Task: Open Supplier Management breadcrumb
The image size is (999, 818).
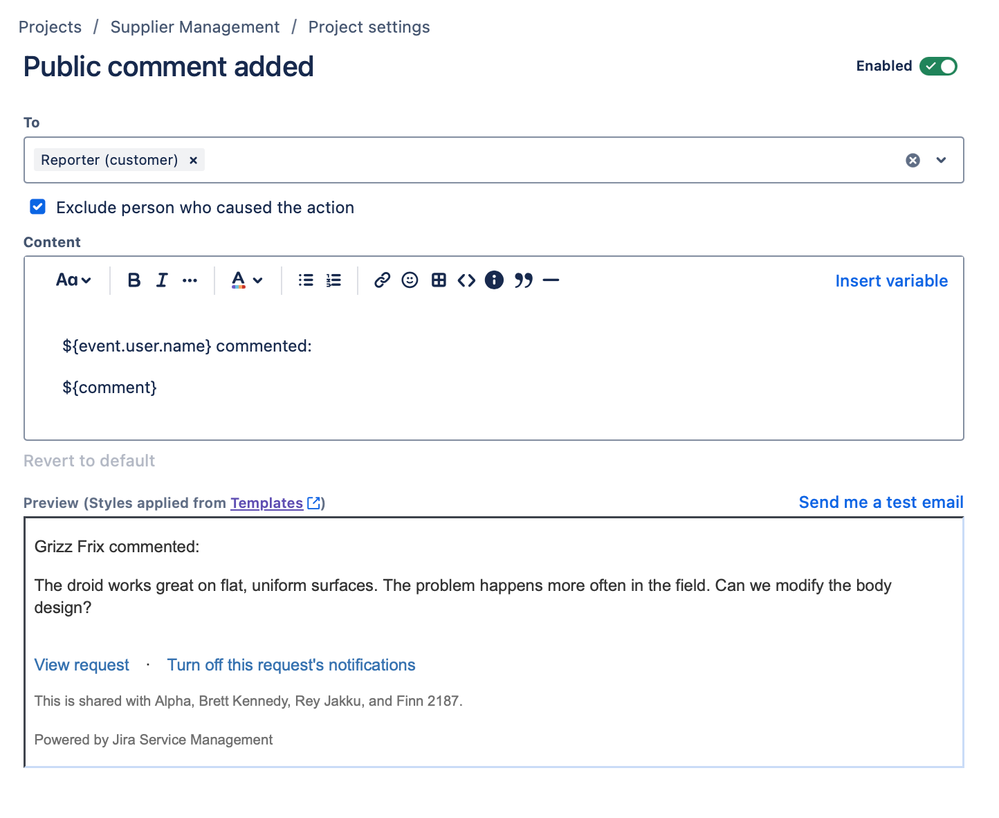Action: click(x=195, y=27)
